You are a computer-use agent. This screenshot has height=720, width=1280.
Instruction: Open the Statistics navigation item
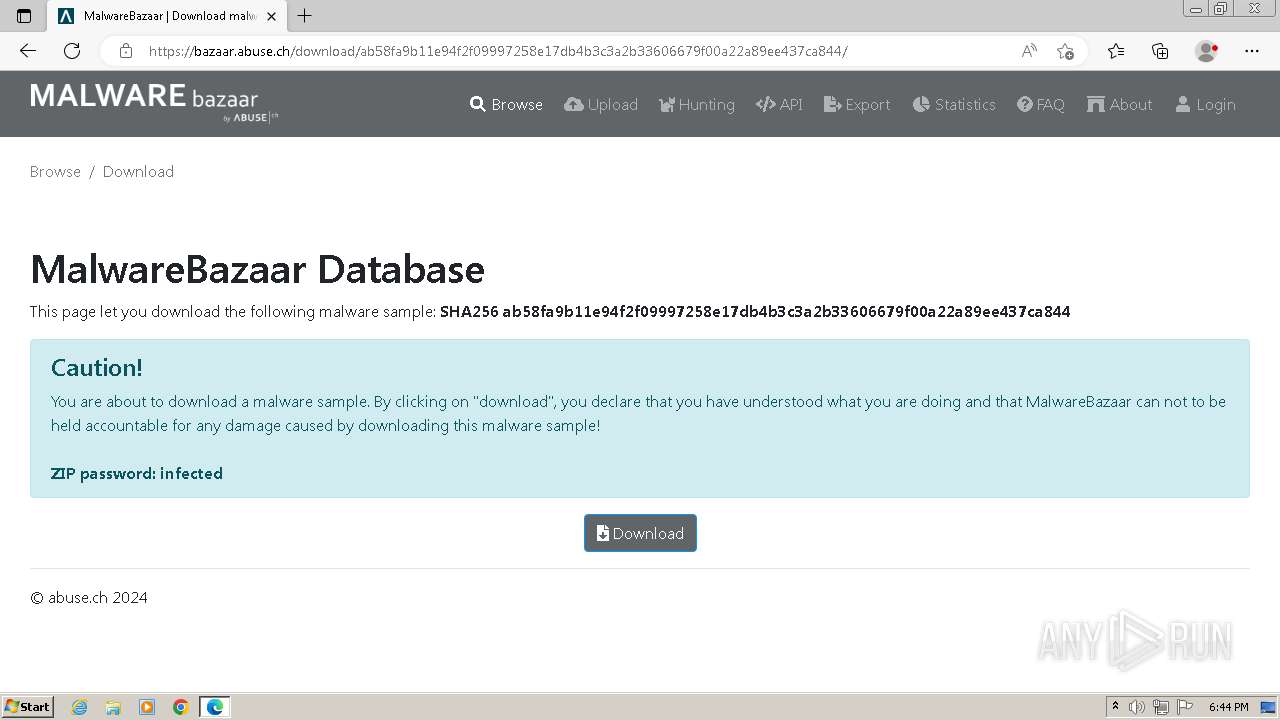[x=954, y=104]
